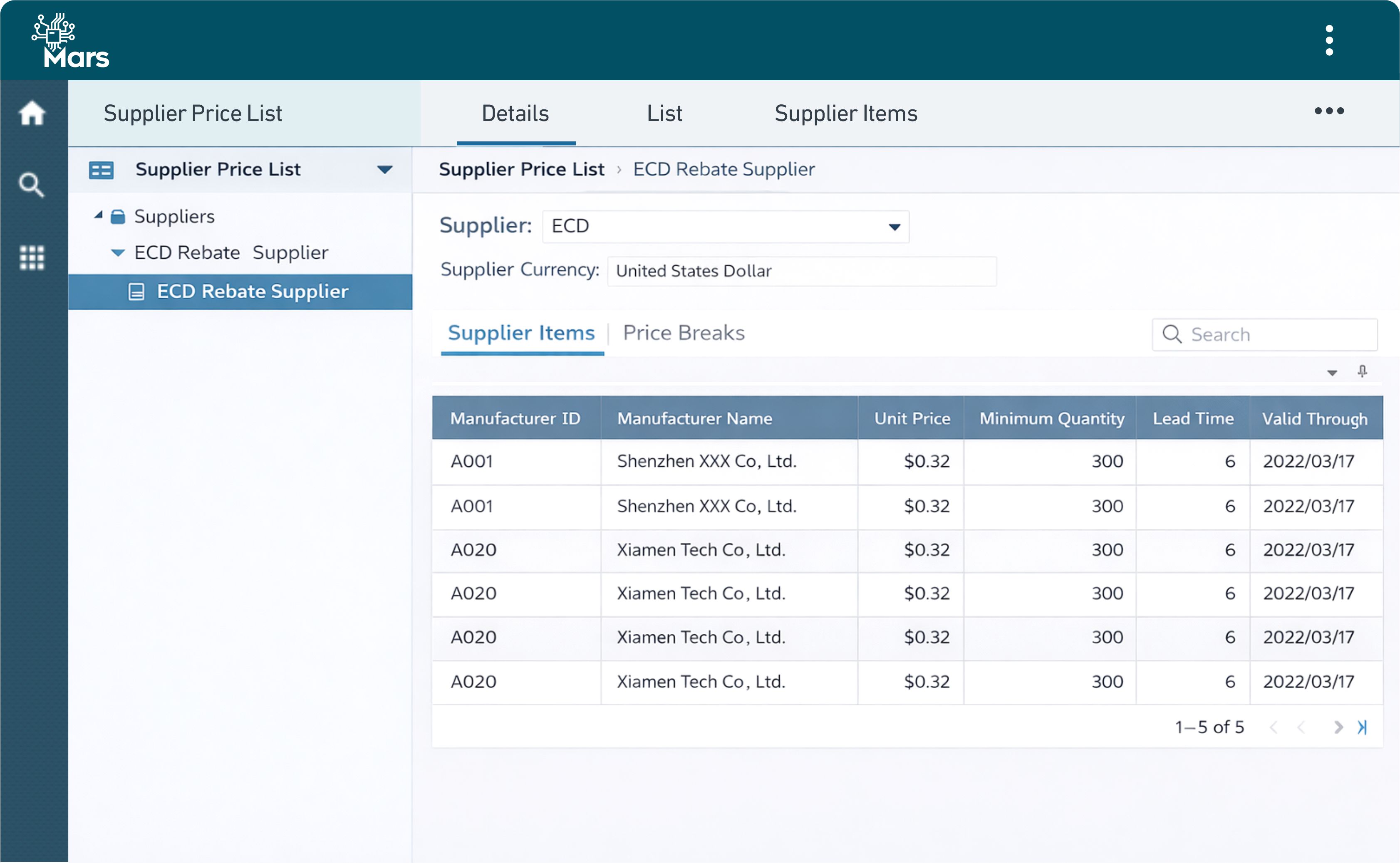Sort by the Unit Price column header
This screenshot has height=863, width=1400.
tap(912, 418)
